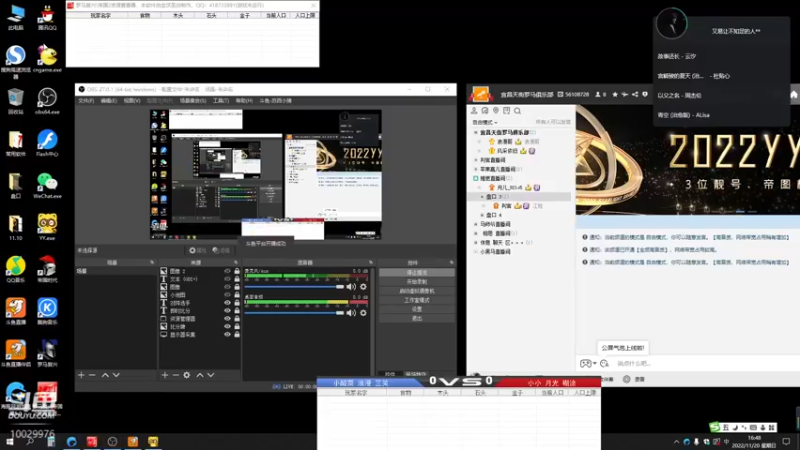This screenshot has width=800, height=450.
Task: Open the 工具(T) menu in OBS
Action: (x=221, y=101)
